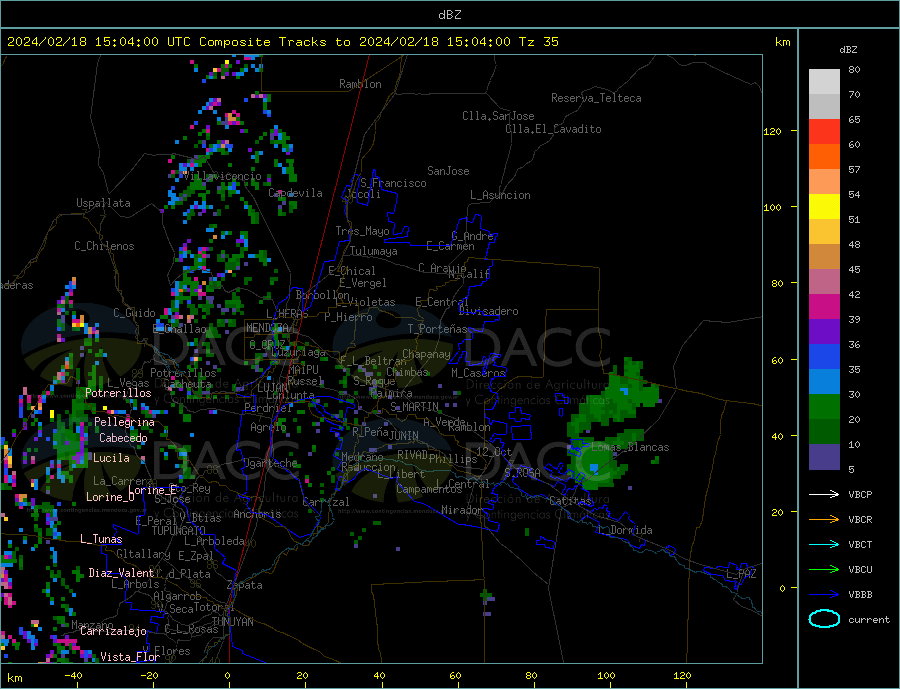Screen dimensions: 900x689
Task: Select the 80 dBZ light gray swatch
Action: pos(824,82)
